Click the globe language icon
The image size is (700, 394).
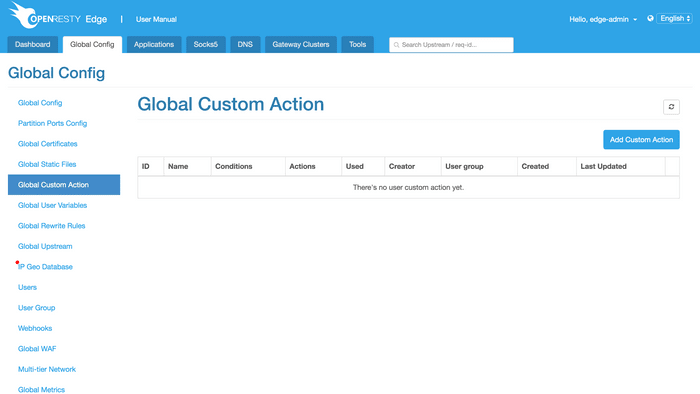point(650,18)
